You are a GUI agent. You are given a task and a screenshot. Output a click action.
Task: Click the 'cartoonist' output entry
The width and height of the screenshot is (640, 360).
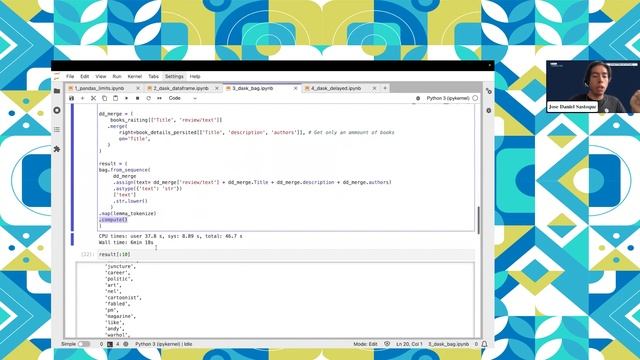tap(123, 298)
